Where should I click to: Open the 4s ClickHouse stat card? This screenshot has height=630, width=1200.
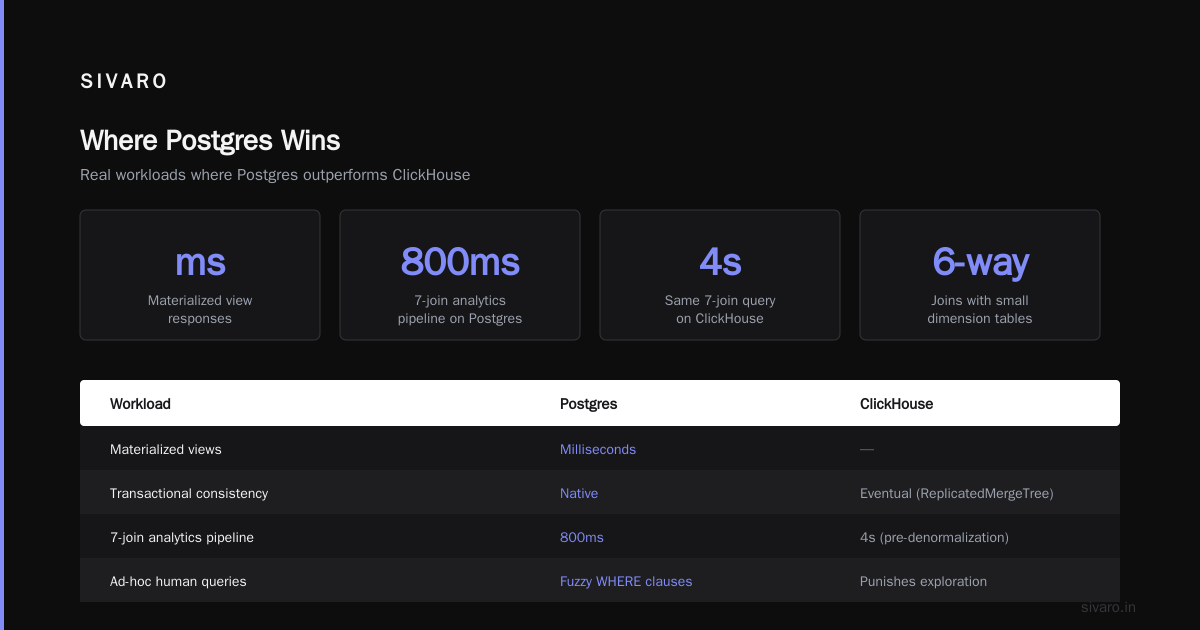click(720, 275)
